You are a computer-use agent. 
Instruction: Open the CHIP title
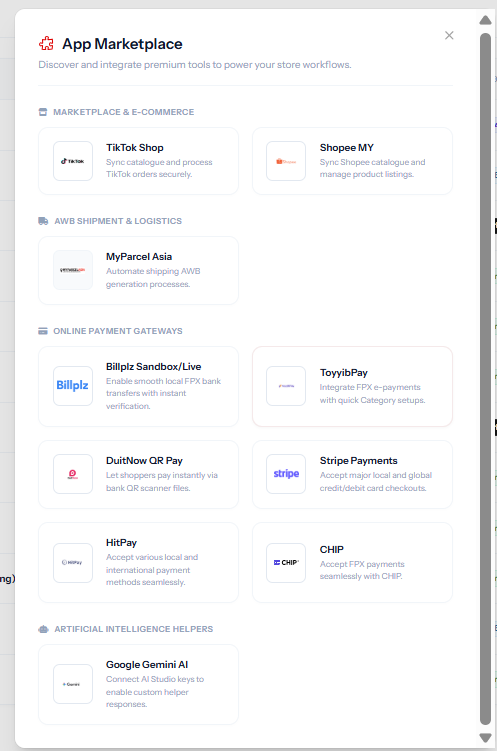332,549
